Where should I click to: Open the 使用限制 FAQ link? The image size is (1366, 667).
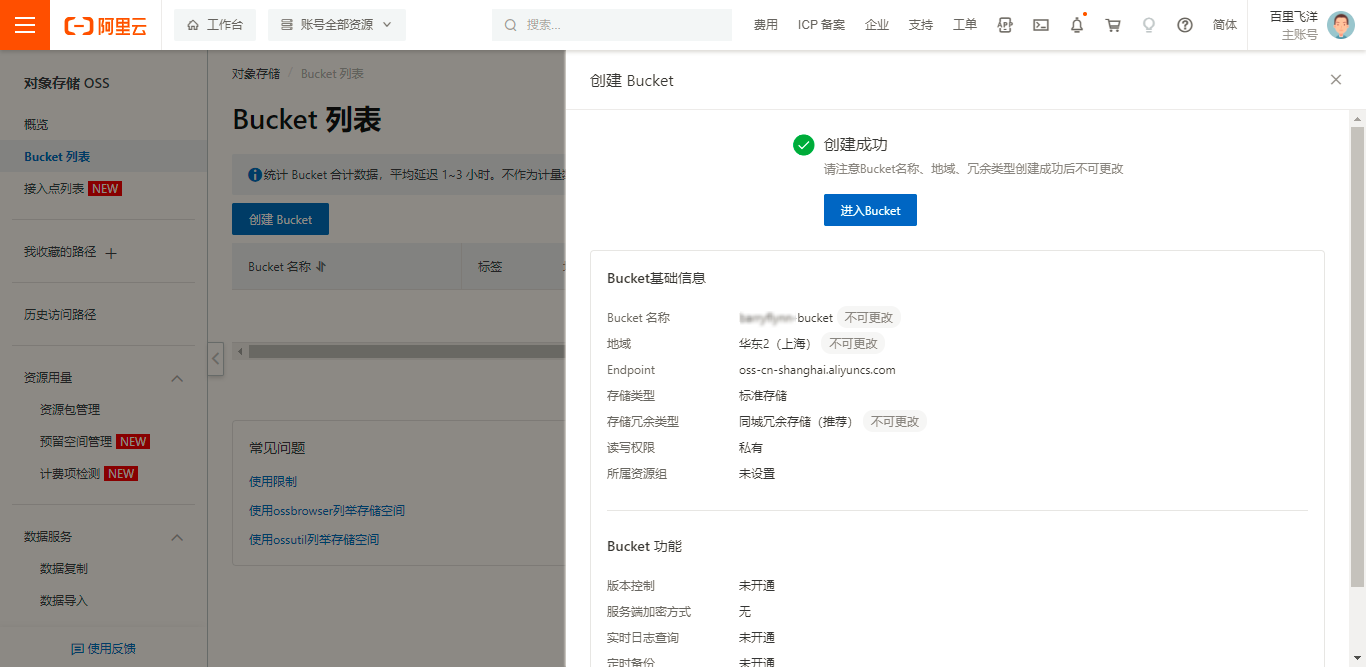tap(273, 481)
